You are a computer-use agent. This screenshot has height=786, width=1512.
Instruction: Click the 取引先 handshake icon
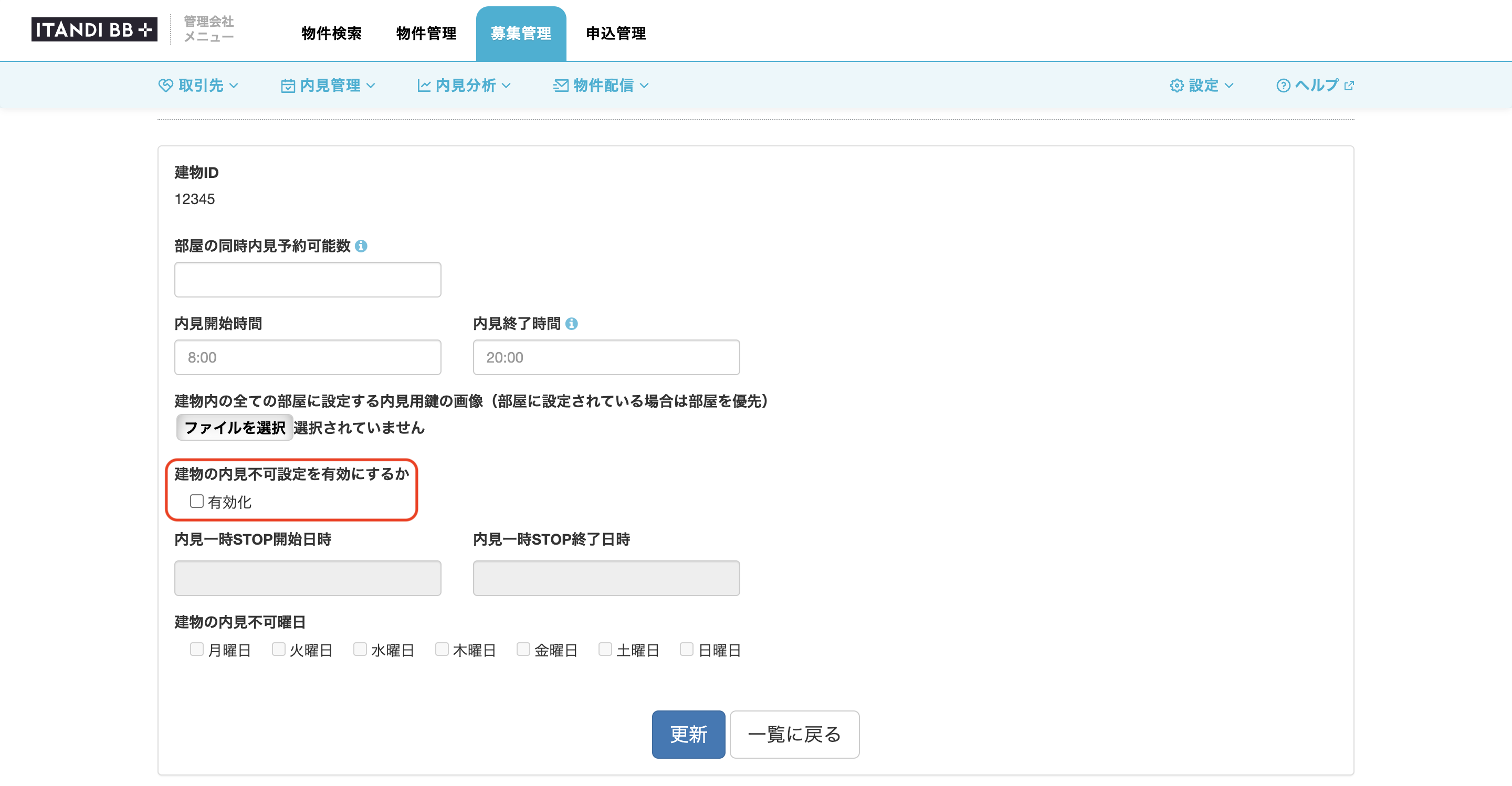click(165, 86)
